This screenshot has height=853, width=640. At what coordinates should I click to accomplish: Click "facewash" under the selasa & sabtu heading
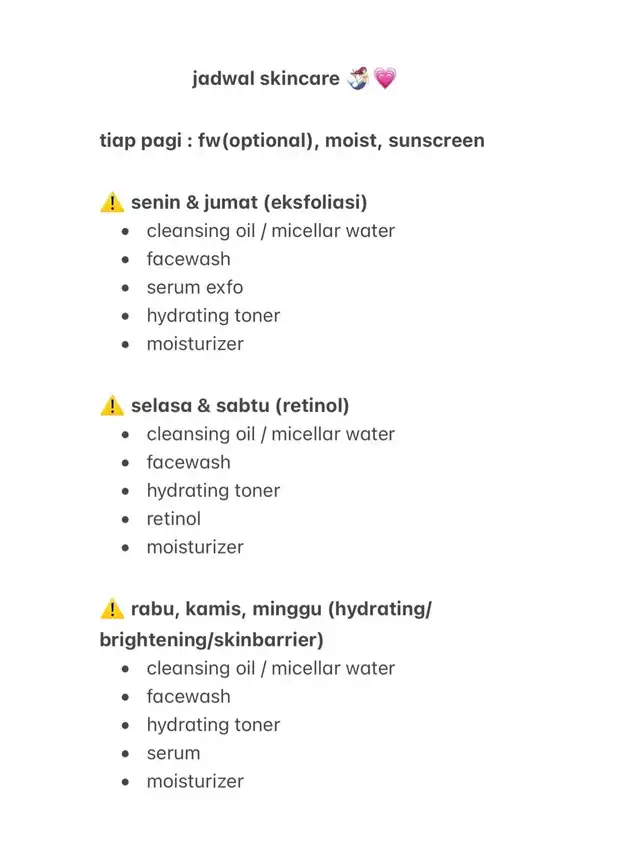[188, 462]
